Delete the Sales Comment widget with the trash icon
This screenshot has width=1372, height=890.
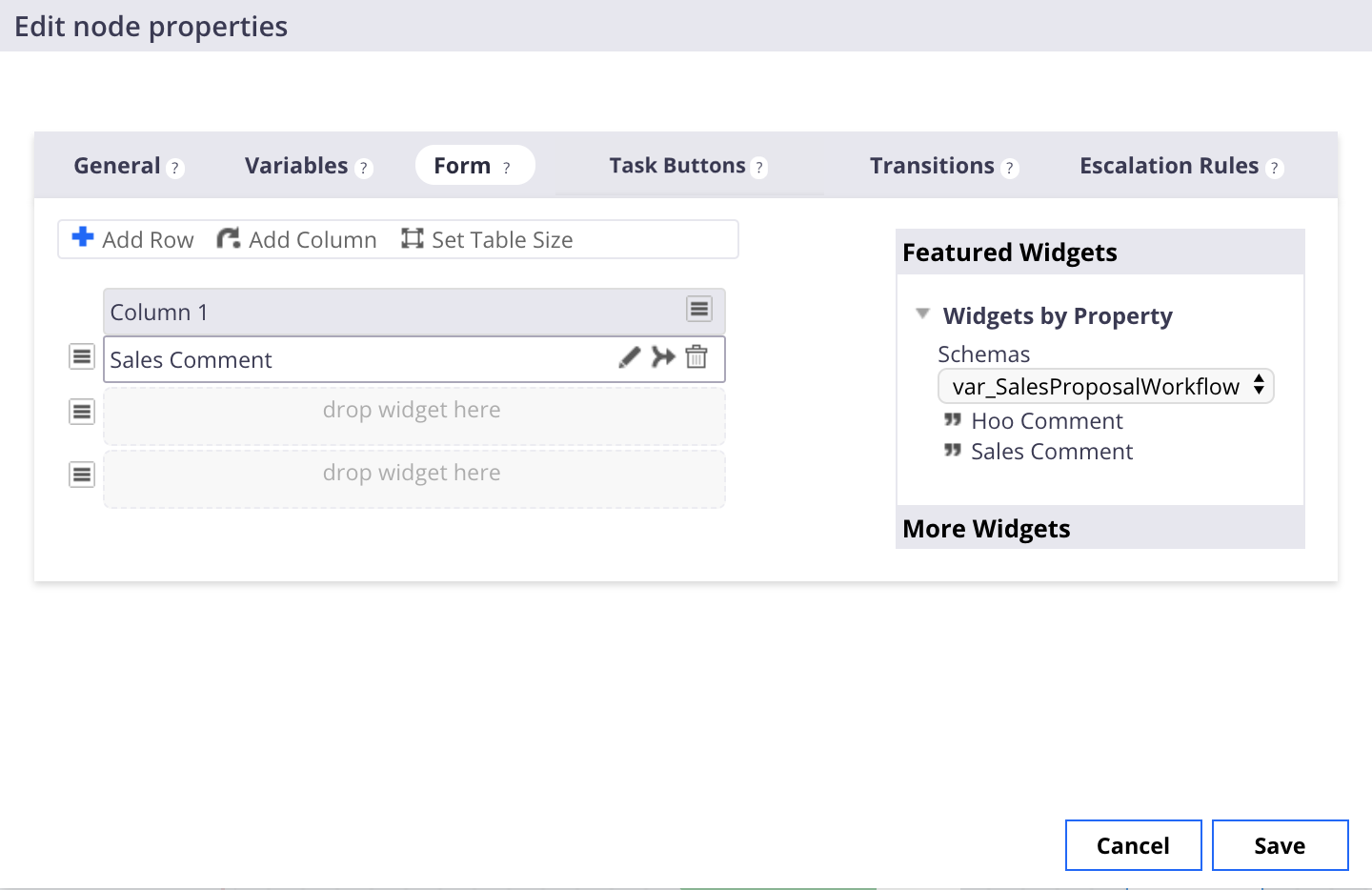(696, 357)
